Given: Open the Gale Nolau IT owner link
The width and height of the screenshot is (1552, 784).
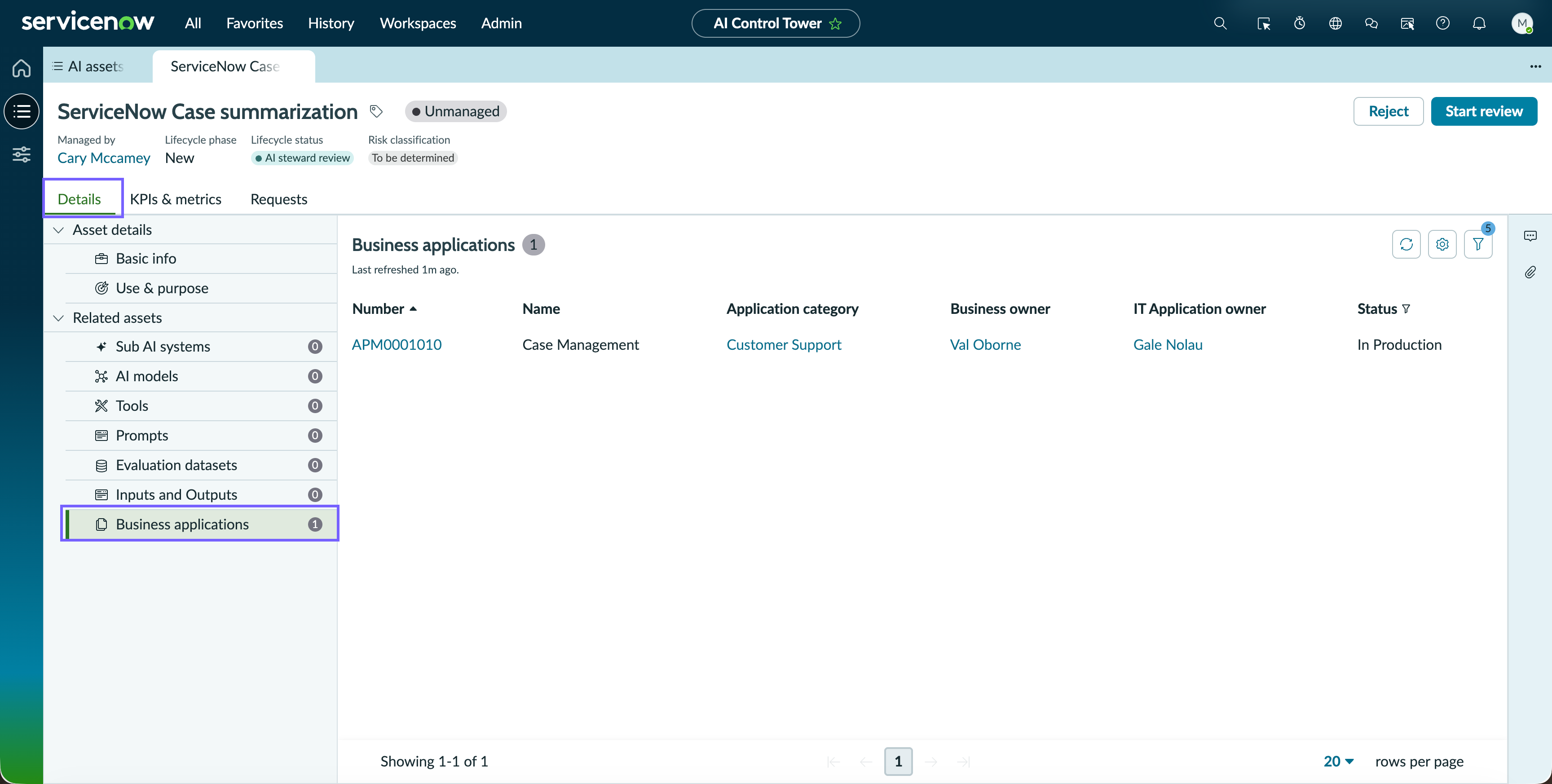Looking at the screenshot, I should (x=1168, y=345).
